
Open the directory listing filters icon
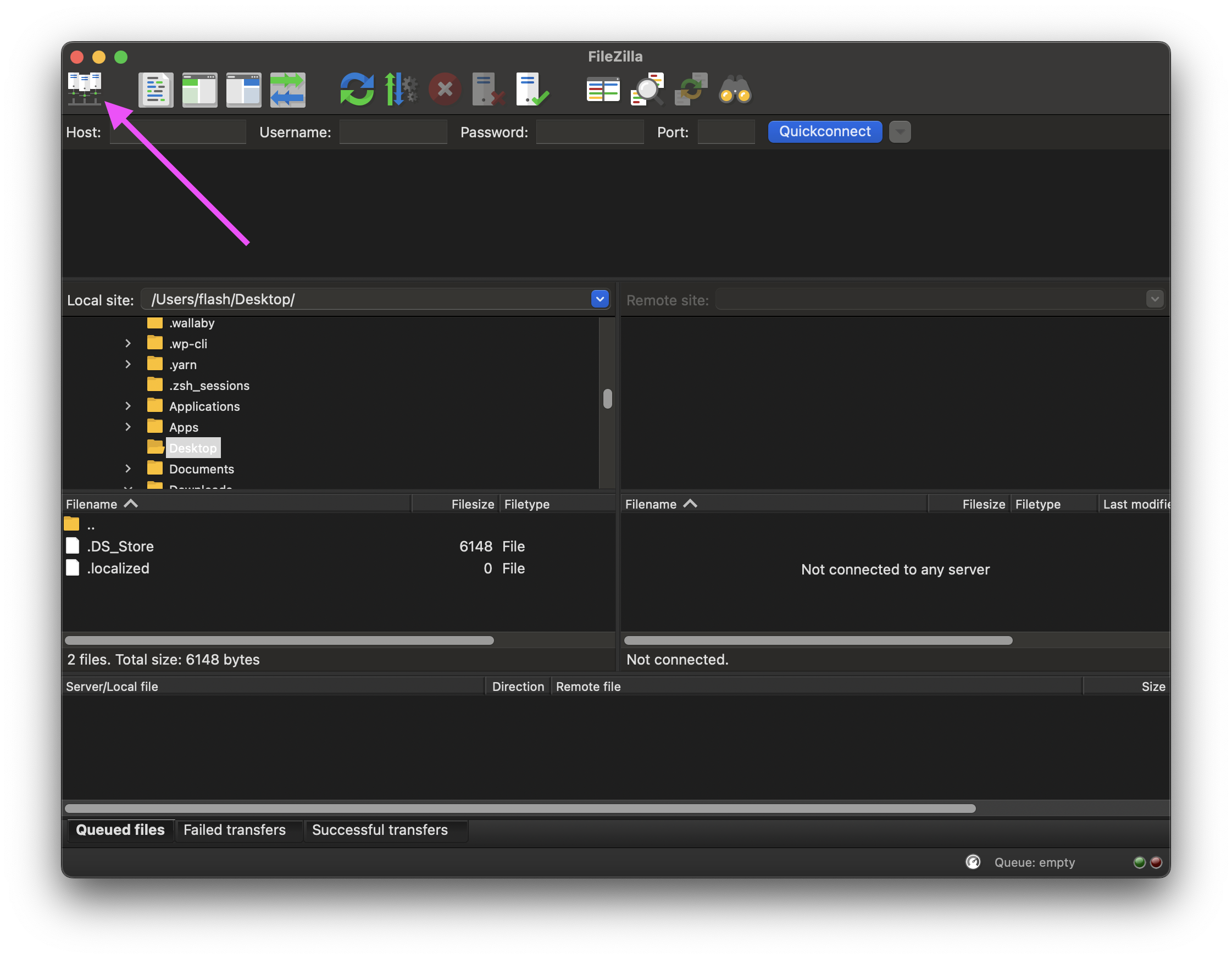602,90
